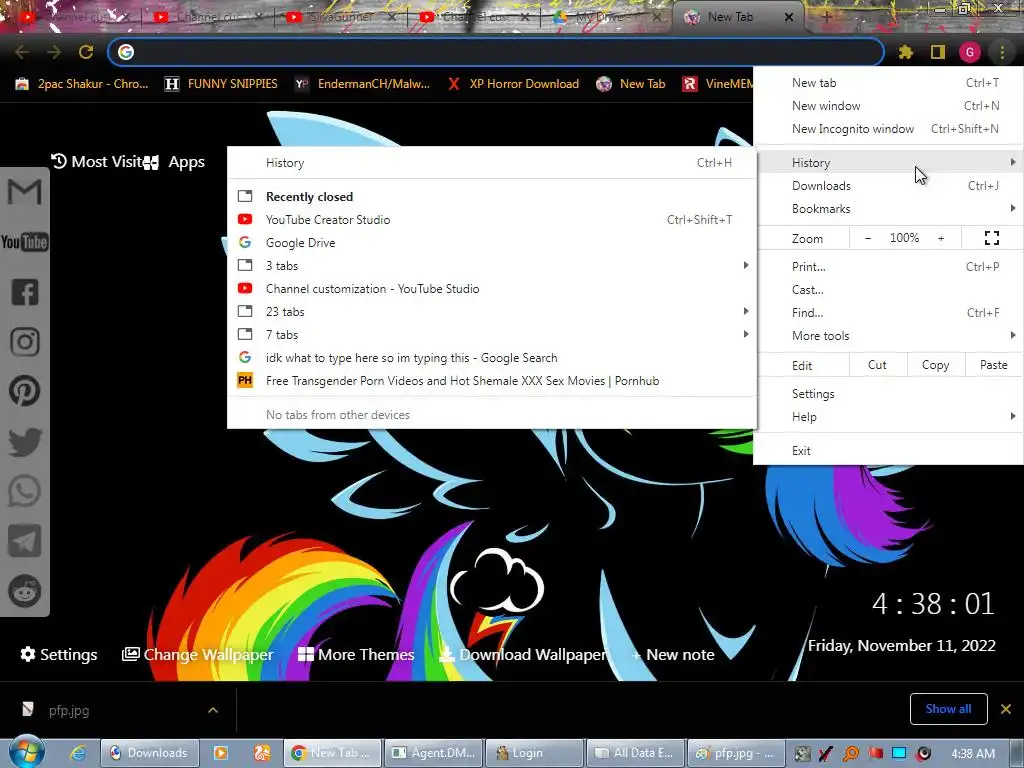The width and height of the screenshot is (1024, 768).
Task: Enter fullscreen using the zoom row icon
Action: pyautogui.click(x=991, y=238)
